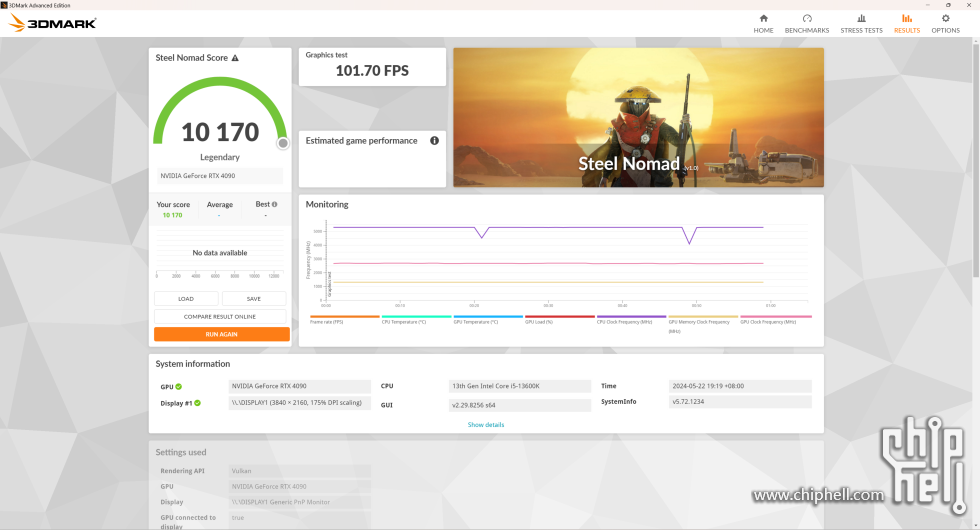Click the Time value 2024-05-22 19:19

click(x=740, y=386)
